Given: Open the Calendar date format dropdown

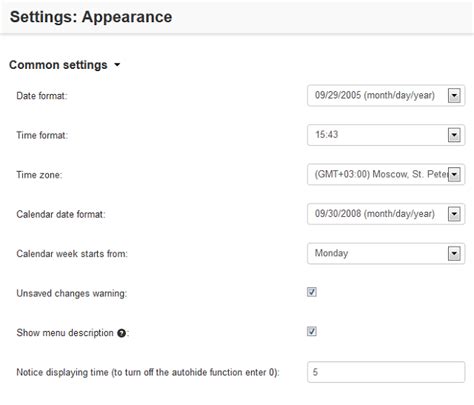Looking at the screenshot, I should (386, 214).
